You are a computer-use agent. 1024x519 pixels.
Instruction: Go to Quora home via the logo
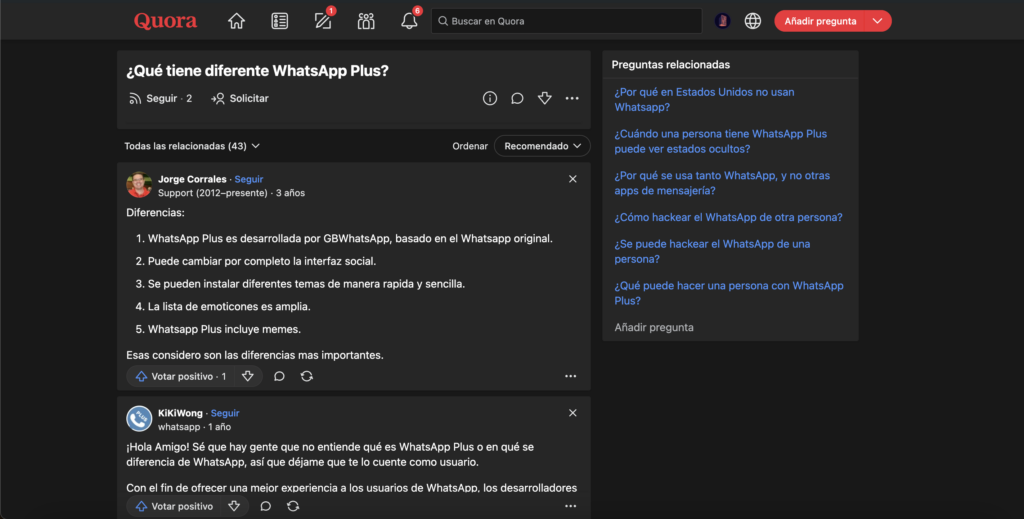(x=165, y=21)
